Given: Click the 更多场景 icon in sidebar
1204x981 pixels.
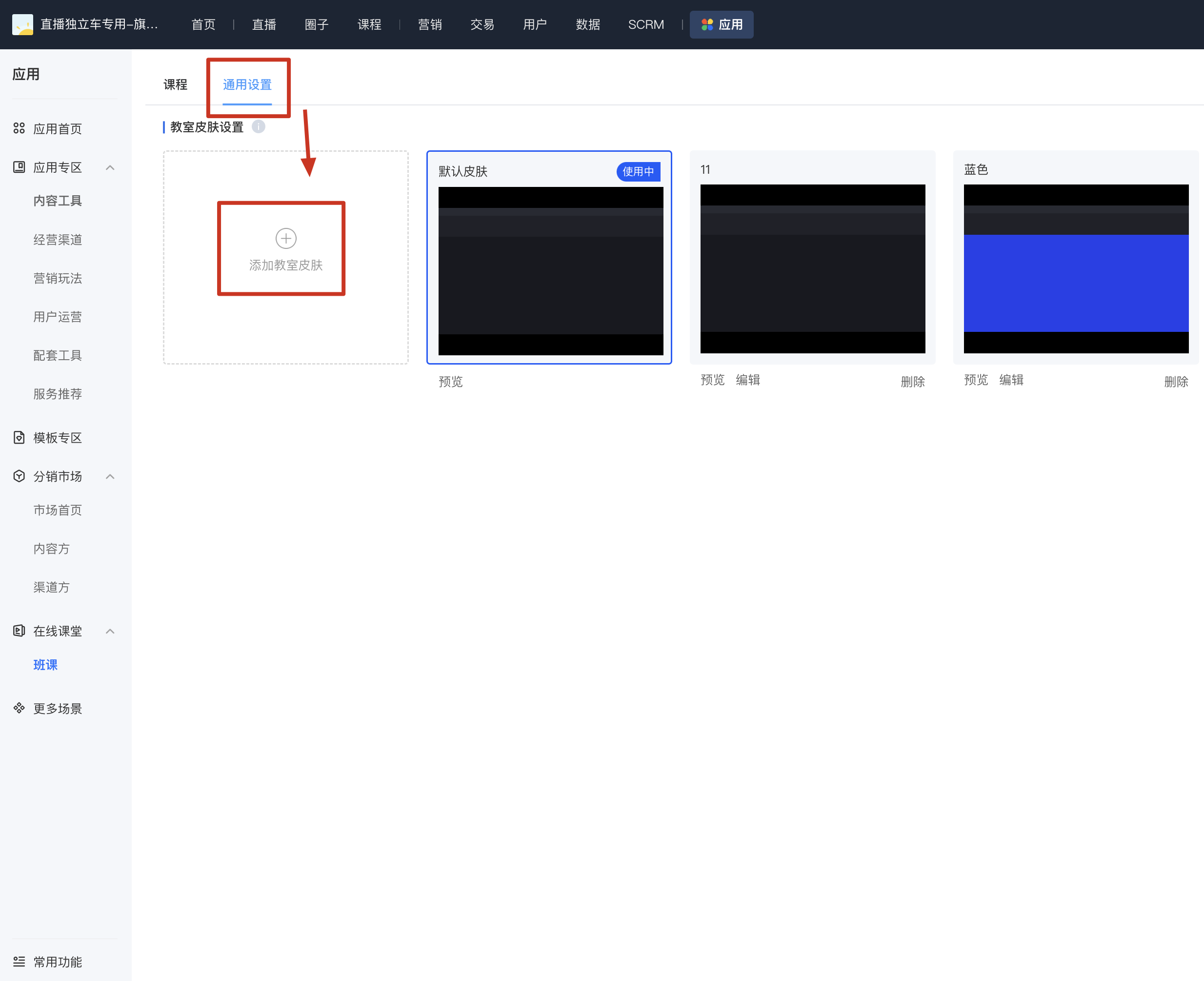Looking at the screenshot, I should click(x=19, y=708).
